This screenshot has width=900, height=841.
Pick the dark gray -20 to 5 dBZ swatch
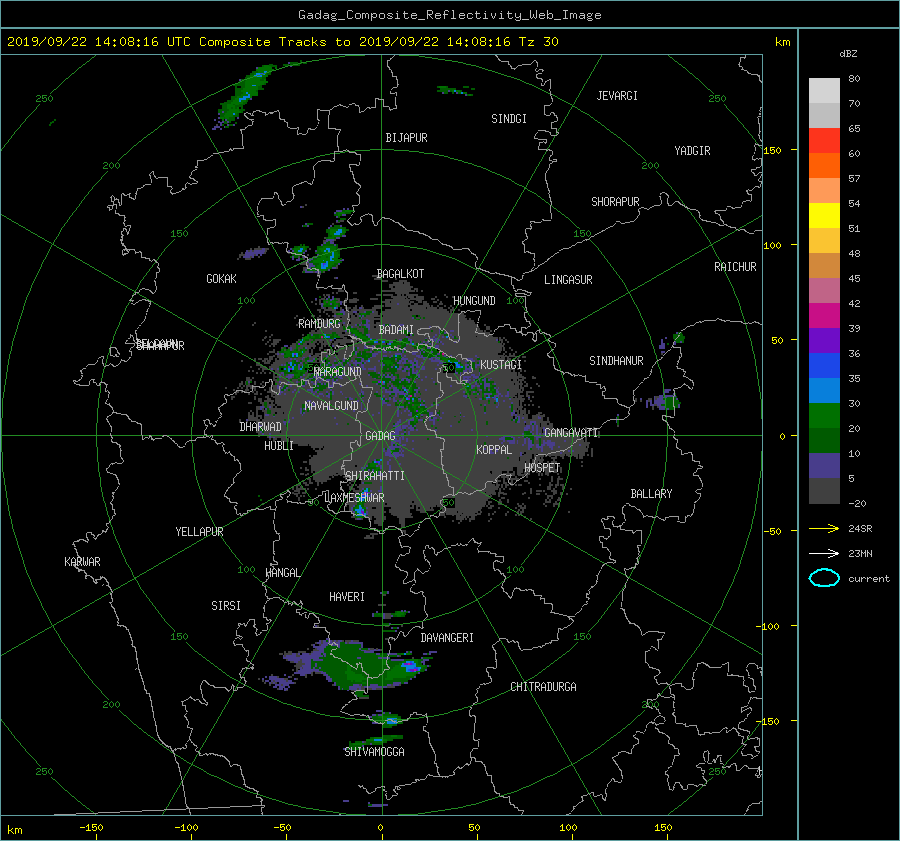pos(824,490)
